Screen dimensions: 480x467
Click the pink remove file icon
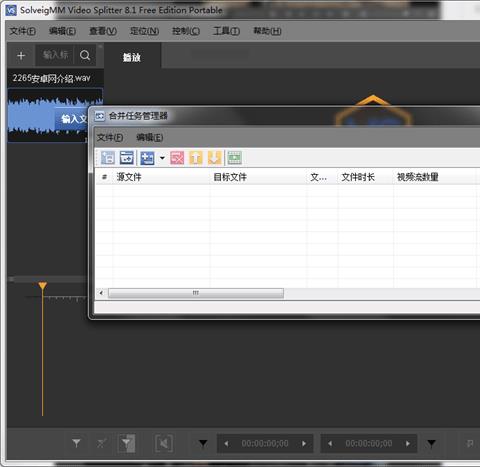coord(177,158)
